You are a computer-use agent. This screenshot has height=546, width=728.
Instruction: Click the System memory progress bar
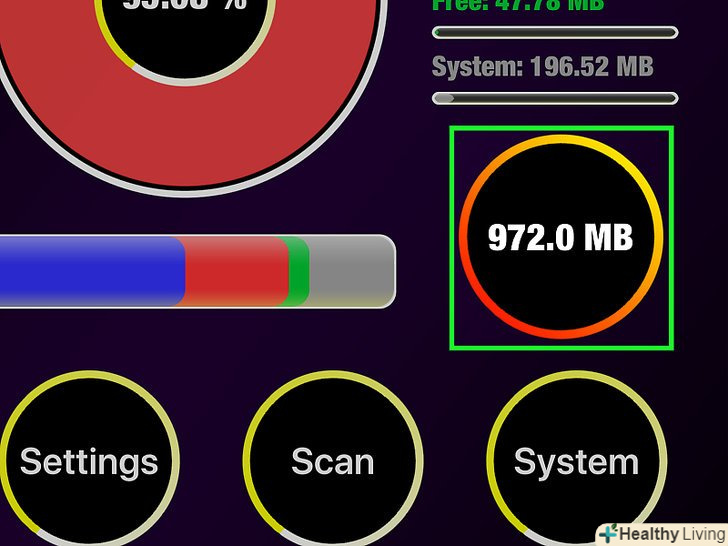coord(555,98)
